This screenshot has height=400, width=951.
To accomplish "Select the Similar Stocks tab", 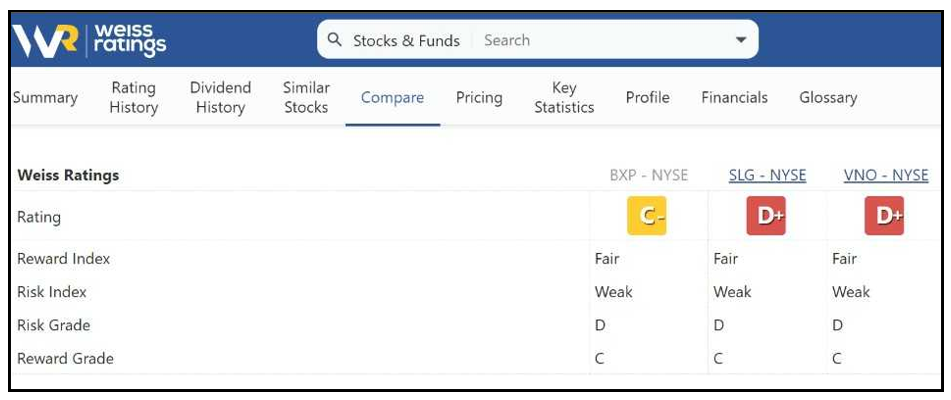I will tap(306, 98).
